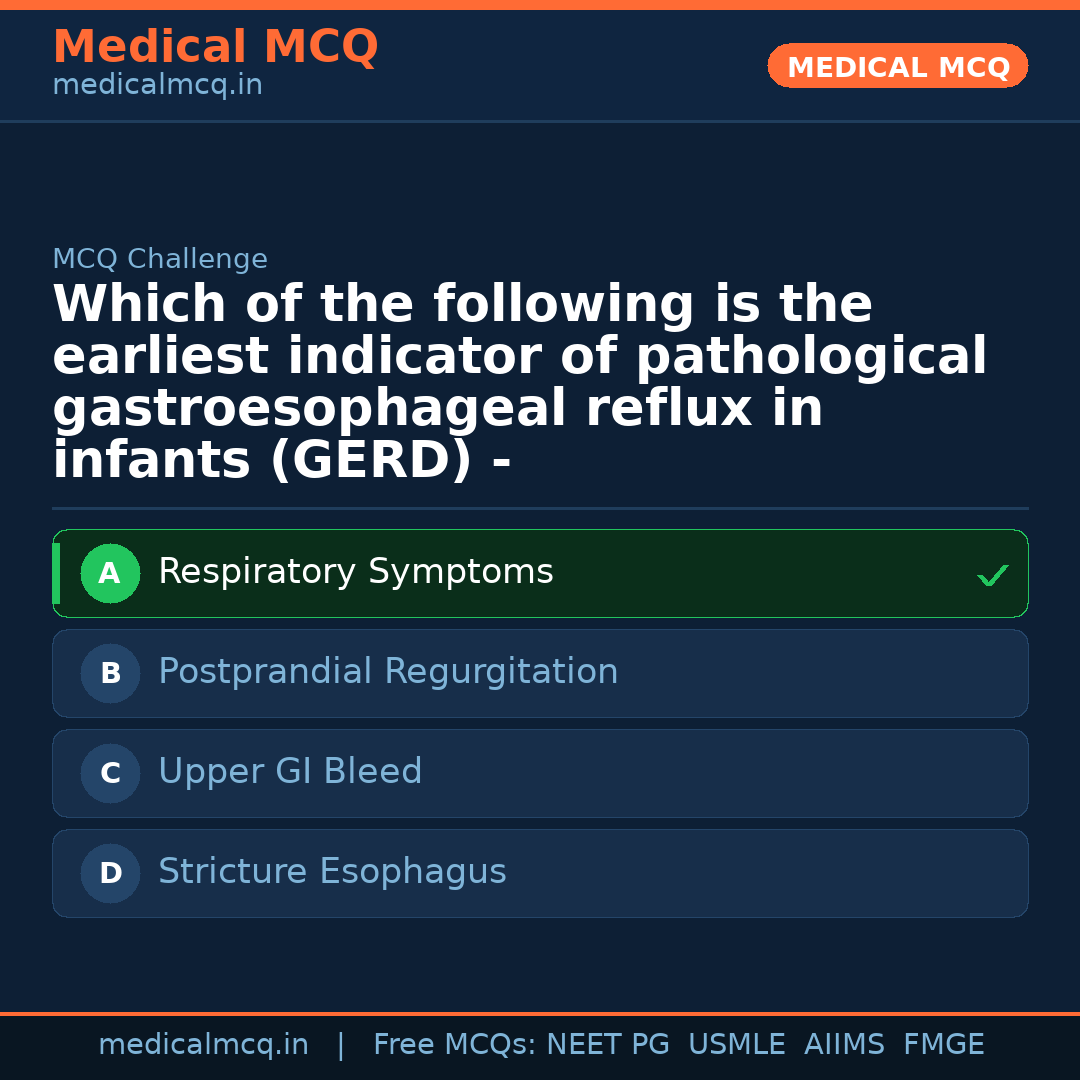Select answer text Upper GI Bleed
Image resolution: width=1080 pixels, height=1080 pixels.
click(x=290, y=772)
